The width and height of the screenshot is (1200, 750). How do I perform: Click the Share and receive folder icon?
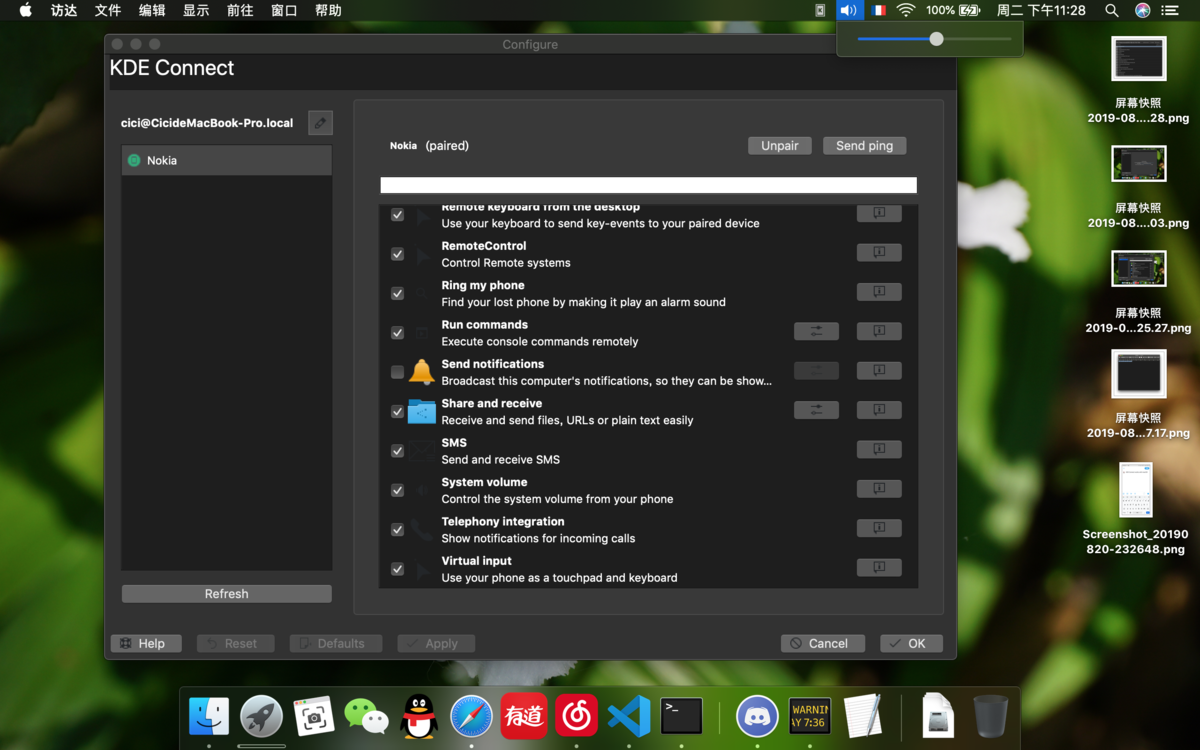click(422, 411)
